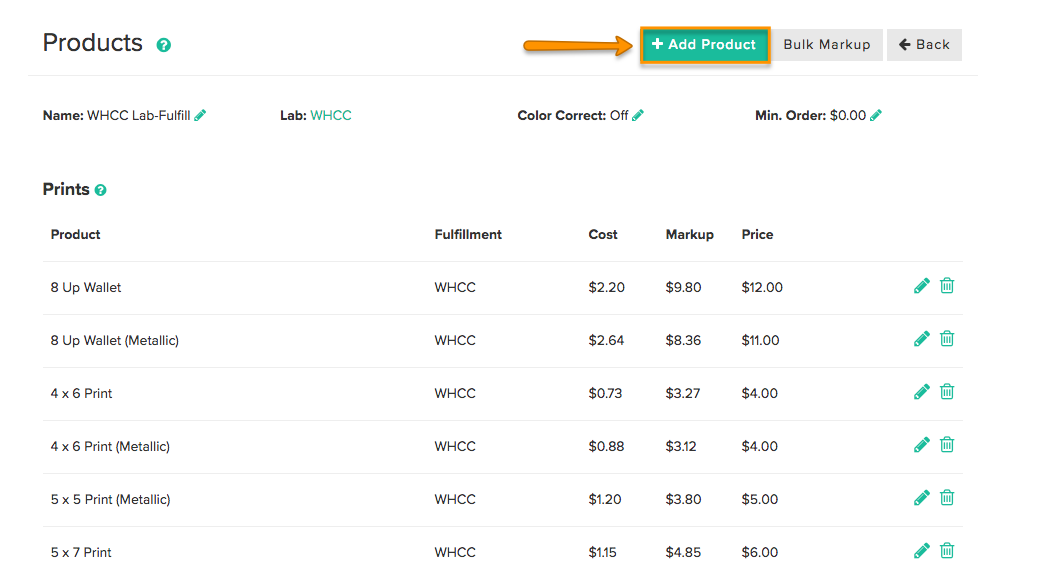Edit the 5 x 5 Print (Metallic) row
The height and width of the screenshot is (576, 1048).
[x=922, y=498]
